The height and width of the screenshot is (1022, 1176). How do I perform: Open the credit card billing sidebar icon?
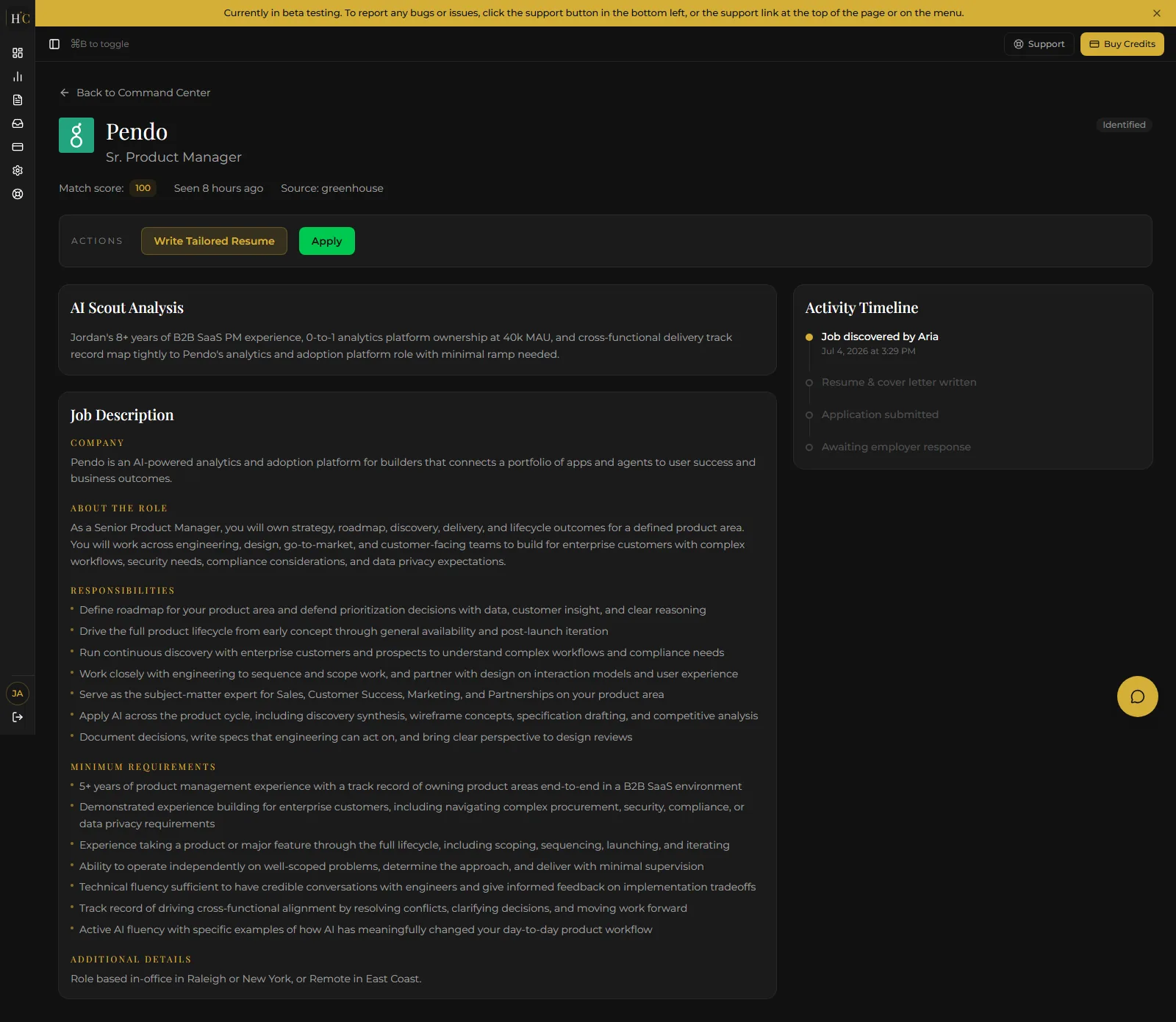[18, 147]
